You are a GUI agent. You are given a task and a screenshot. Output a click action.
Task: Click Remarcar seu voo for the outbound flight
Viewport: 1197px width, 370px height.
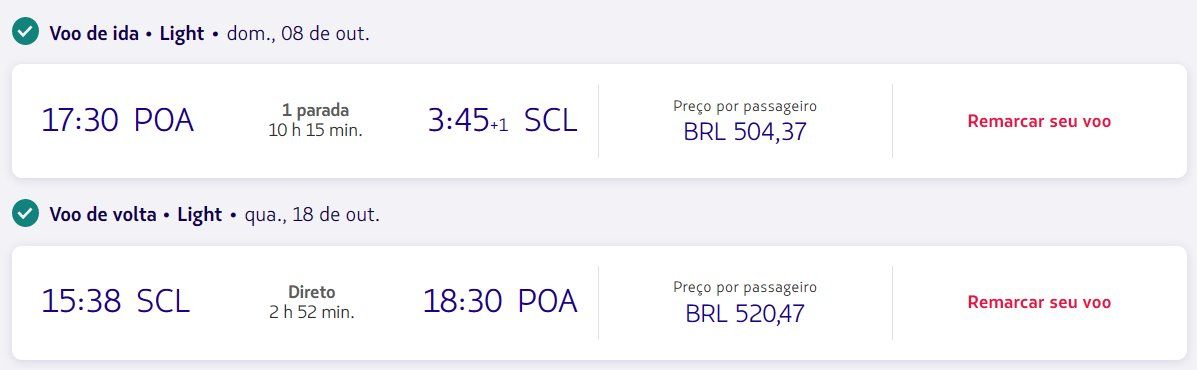point(1039,121)
